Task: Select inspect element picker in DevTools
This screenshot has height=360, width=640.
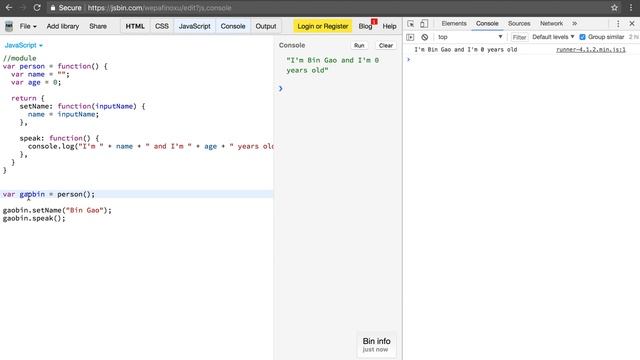Action: pos(411,24)
